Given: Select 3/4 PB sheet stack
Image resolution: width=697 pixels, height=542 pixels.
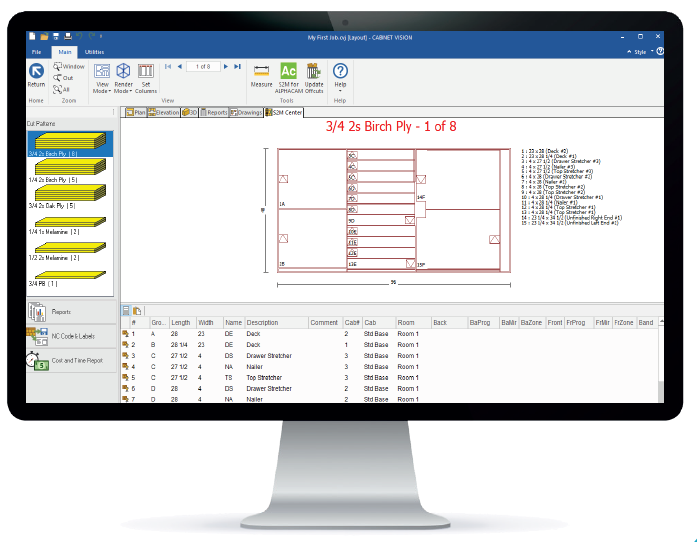Looking at the screenshot, I should pyautogui.click(x=70, y=278).
